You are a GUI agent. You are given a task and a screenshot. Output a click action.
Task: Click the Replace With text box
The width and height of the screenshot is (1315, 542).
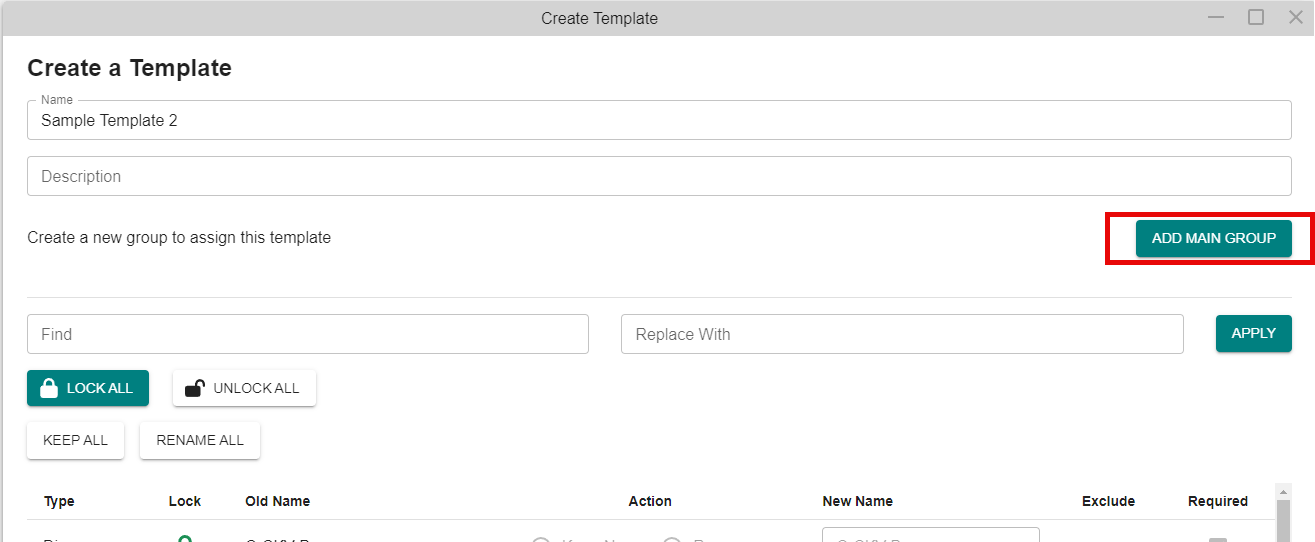coord(902,334)
